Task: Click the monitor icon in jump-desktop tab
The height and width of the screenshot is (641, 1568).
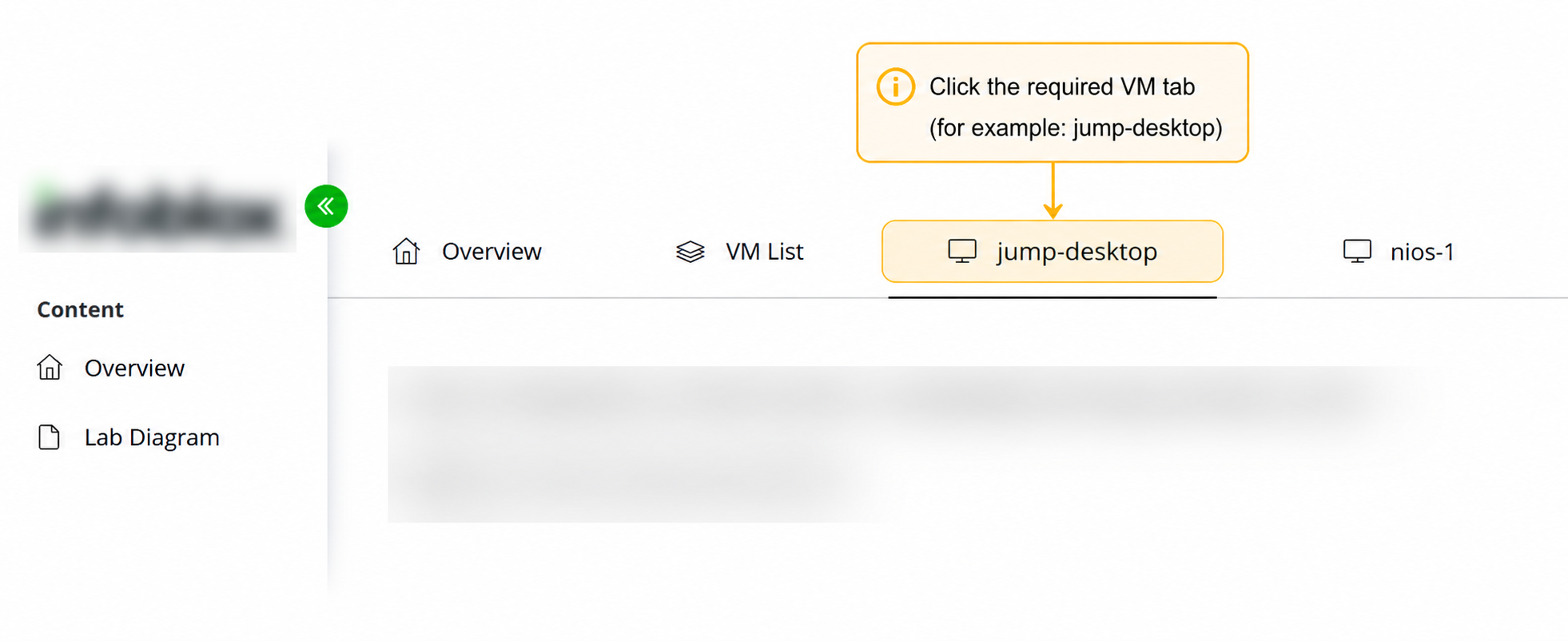Action: coord(962,251)
